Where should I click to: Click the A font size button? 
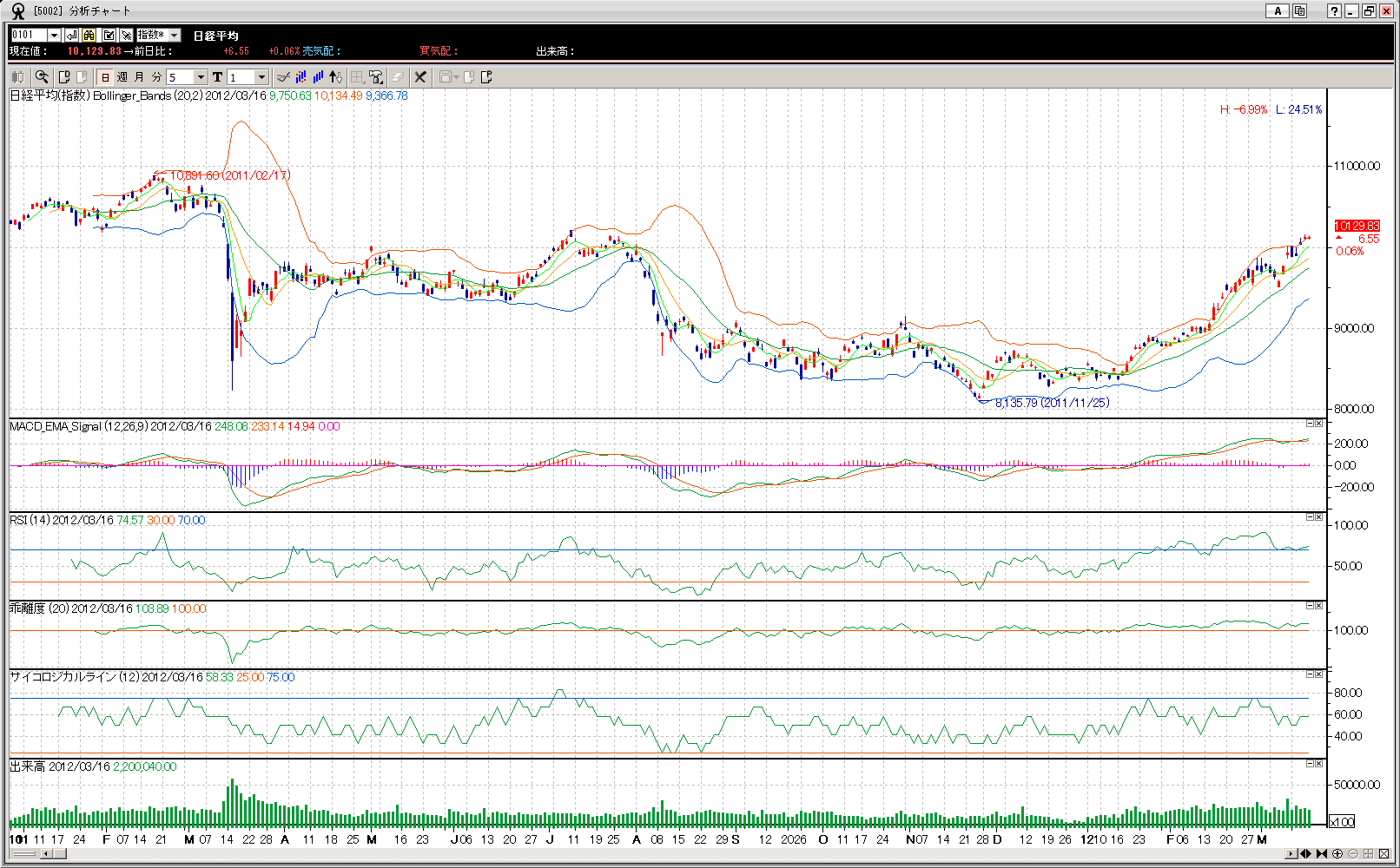click(x=1277, y=10)
